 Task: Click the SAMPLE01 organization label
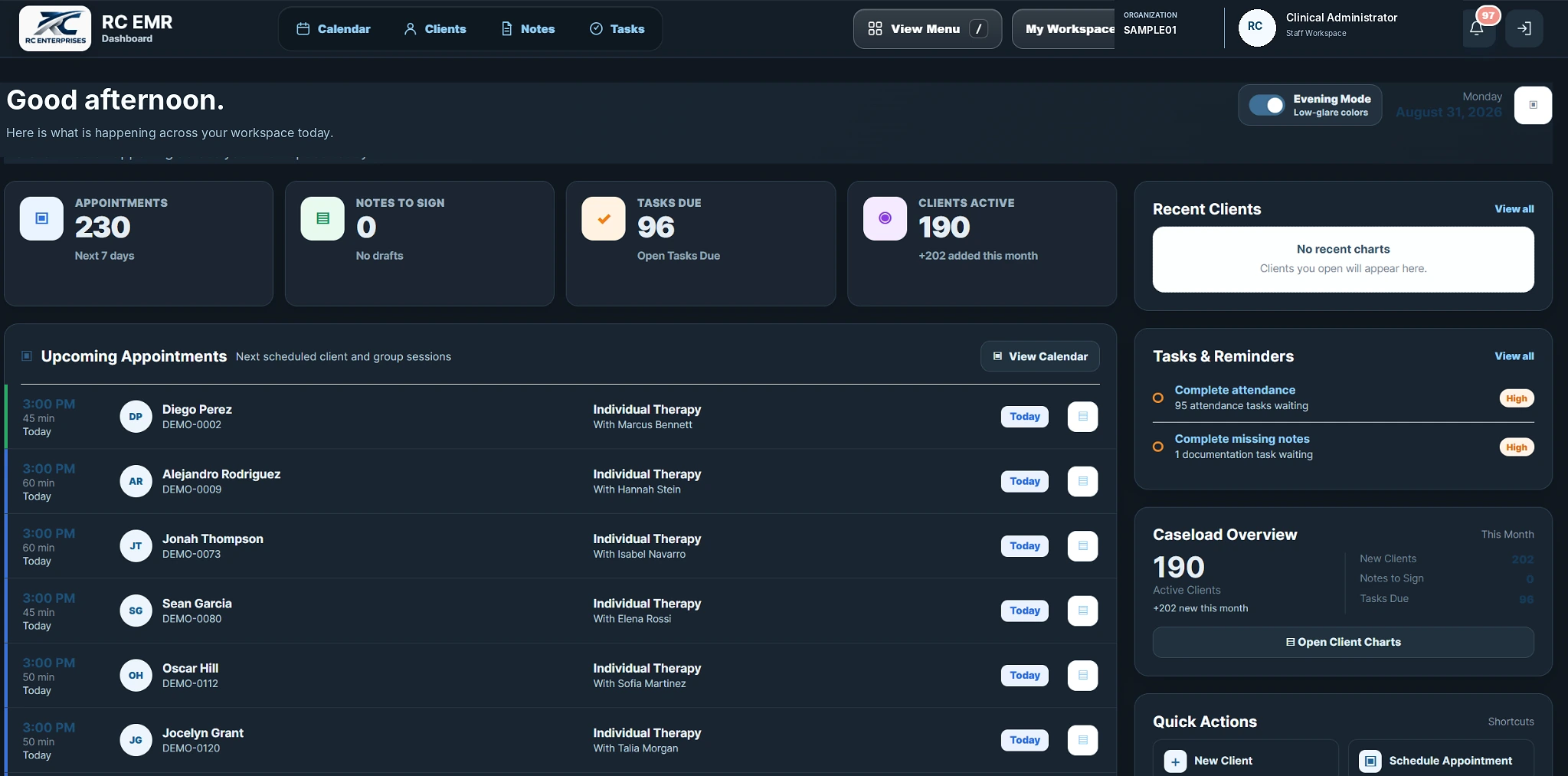coord(1150,30)
